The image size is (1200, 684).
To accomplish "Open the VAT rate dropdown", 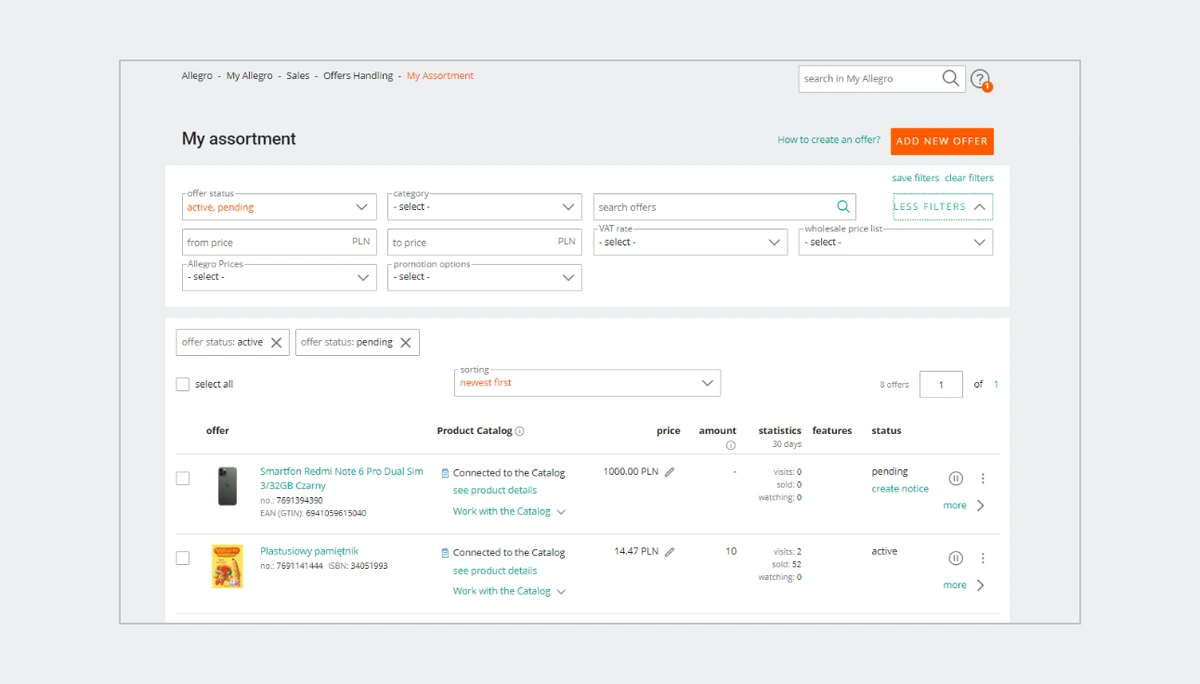I will pyautogui.click(x=690, y=242).
